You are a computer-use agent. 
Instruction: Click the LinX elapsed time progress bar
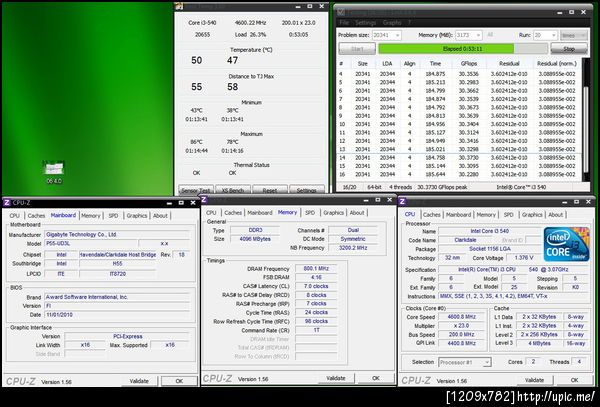pos(463,49)
